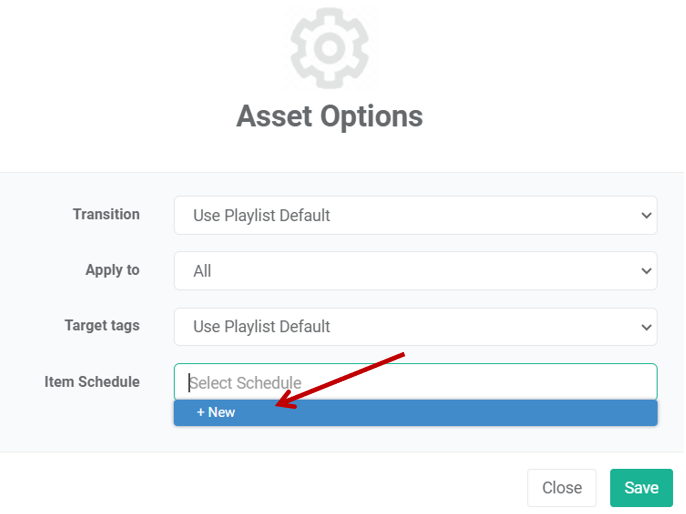
Task: Click "Use Playlist Default" text in Target tags
Action: [x=262, y=327]
